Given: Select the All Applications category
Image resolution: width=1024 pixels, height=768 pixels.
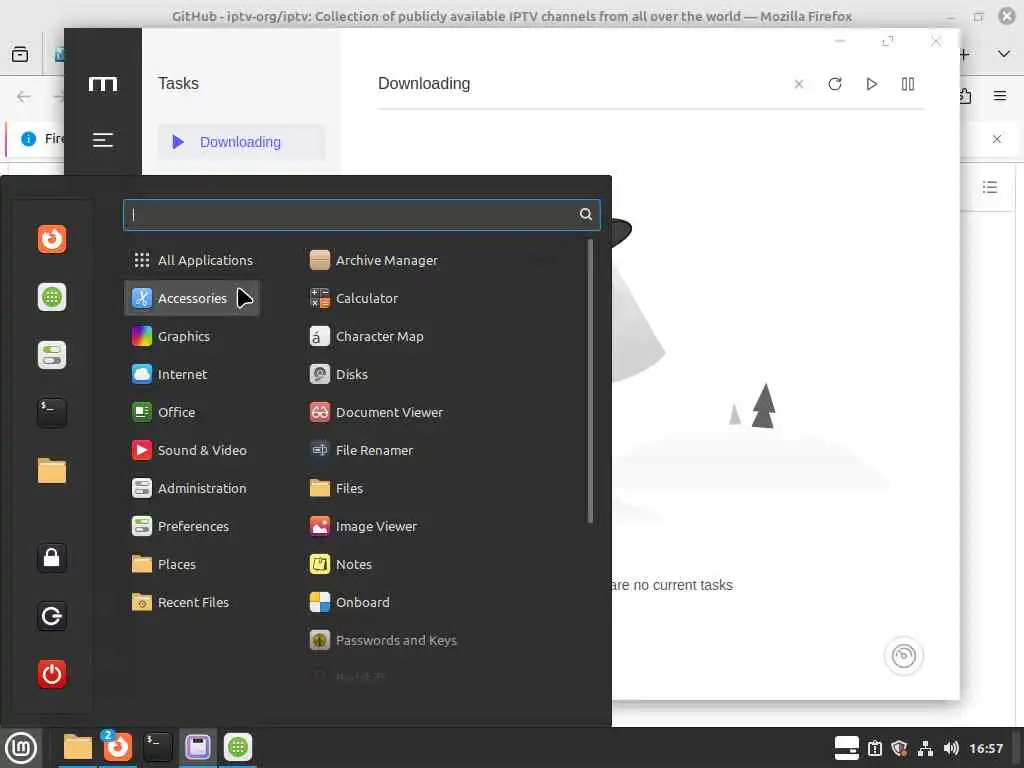Looking at the screenshot, I should [192, 261].
